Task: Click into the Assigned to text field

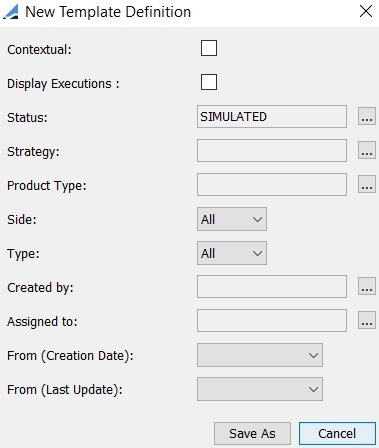Action: (x=272, y=320)
